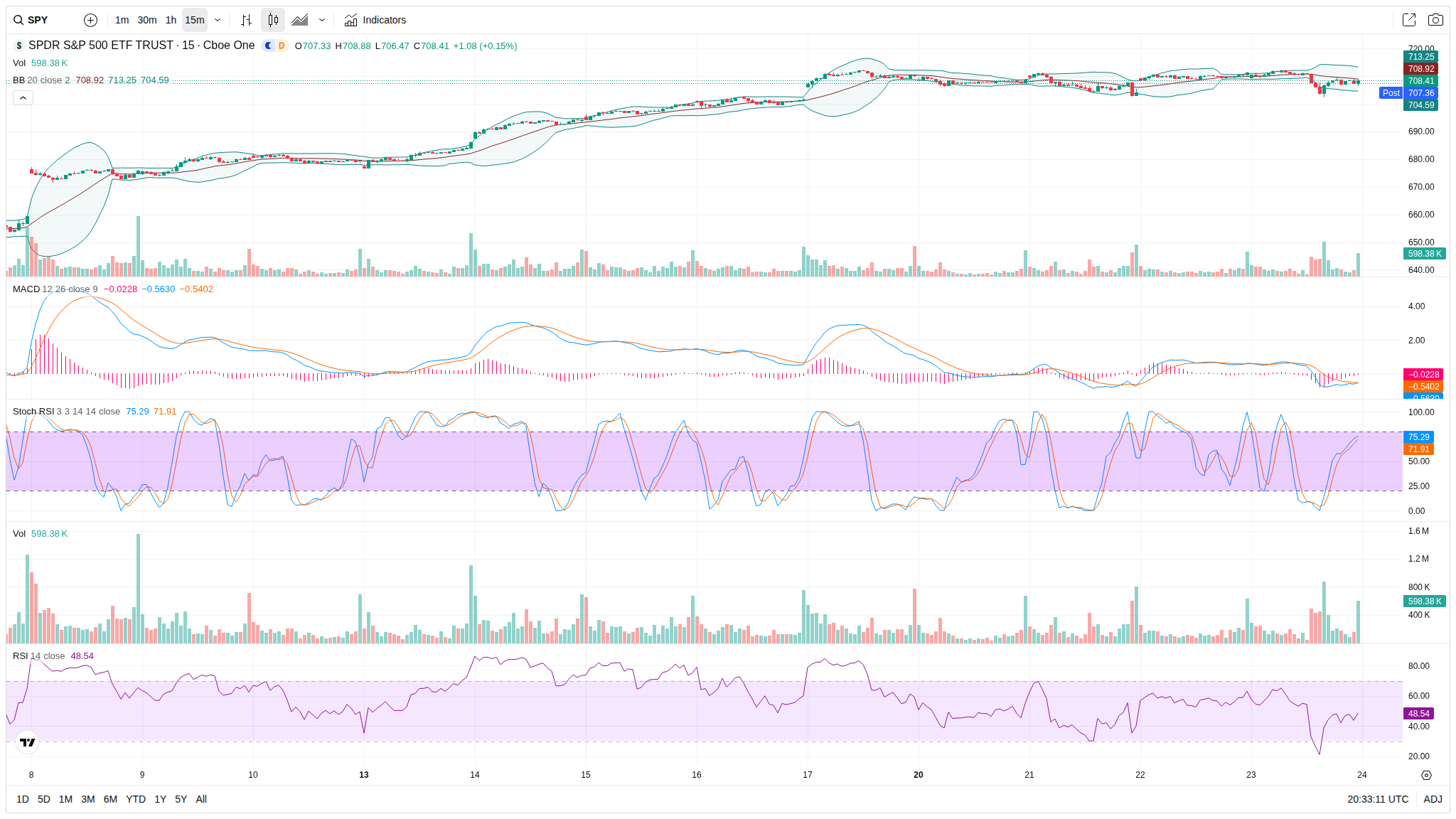Open chart settings gear near time axis
The image size is (1456, 819).
tap(1426, 775)
